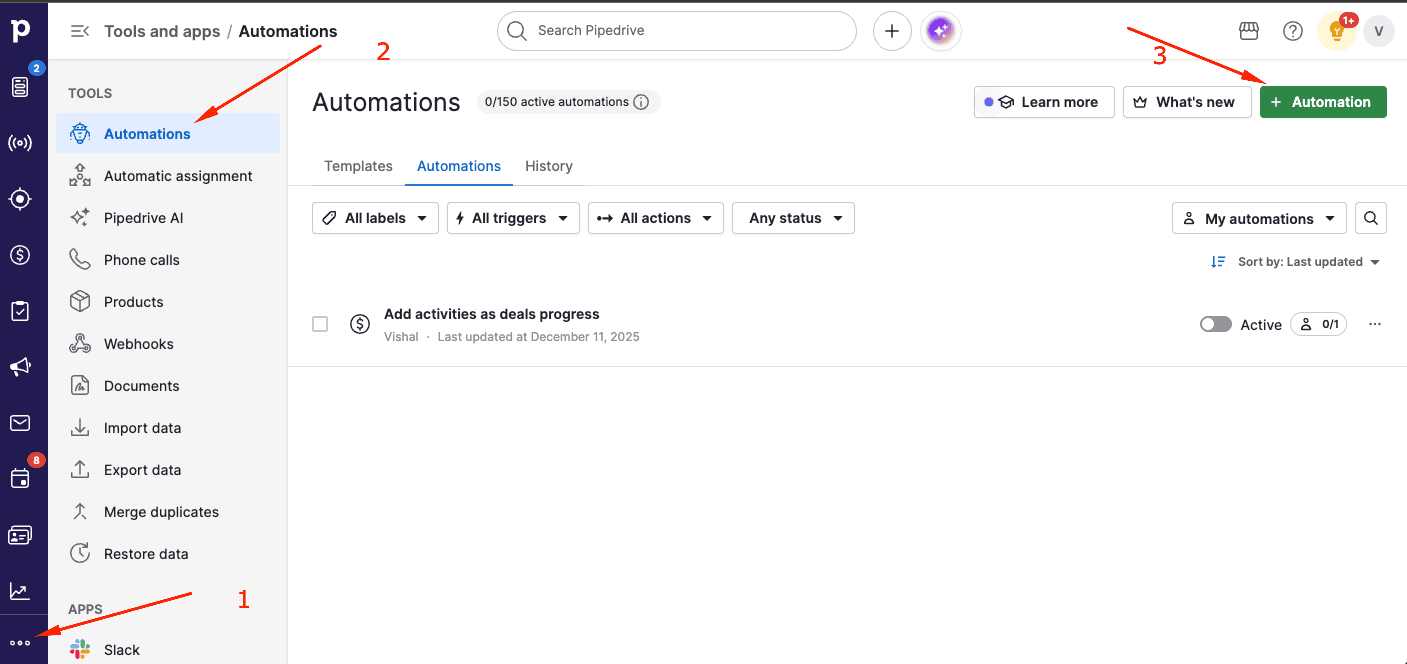Switch to the History tab

(x=549, y=166)
